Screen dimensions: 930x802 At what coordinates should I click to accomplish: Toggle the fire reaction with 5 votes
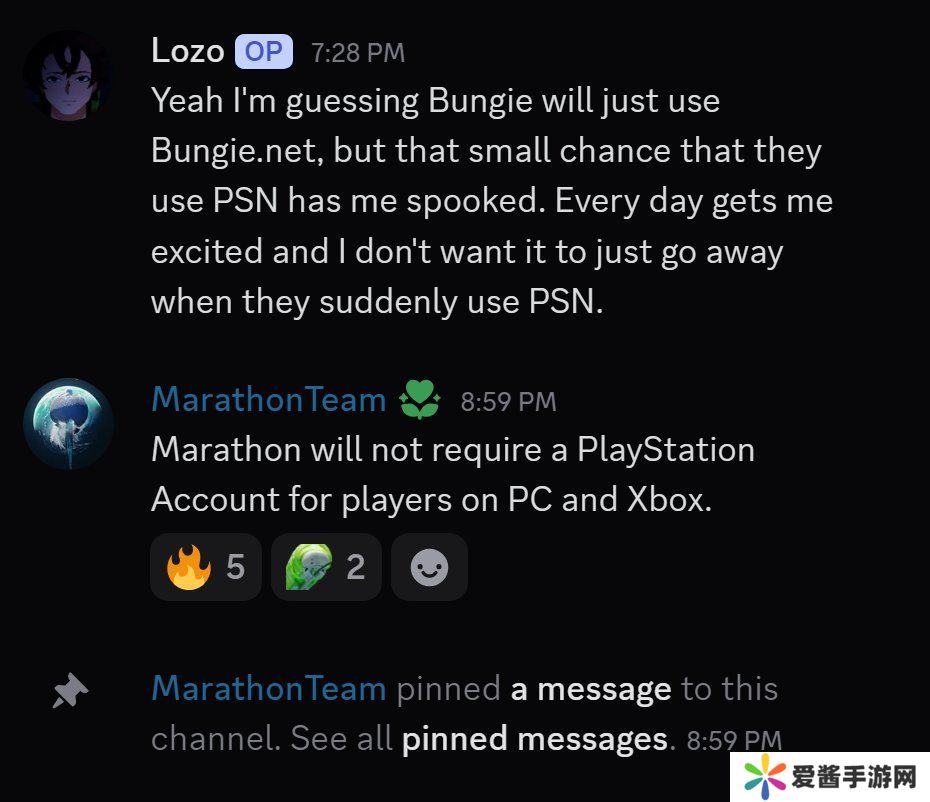(205, 567)
